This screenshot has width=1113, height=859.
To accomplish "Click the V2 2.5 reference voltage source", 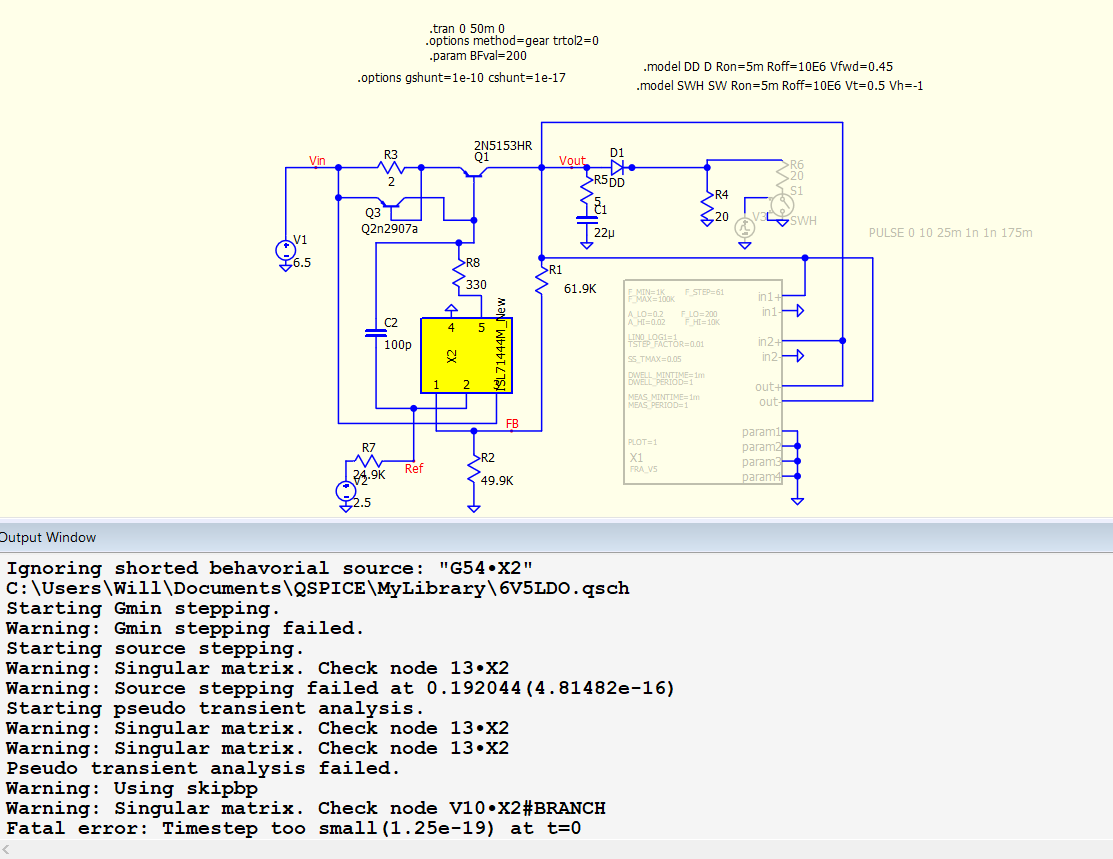I will [347, 490].
